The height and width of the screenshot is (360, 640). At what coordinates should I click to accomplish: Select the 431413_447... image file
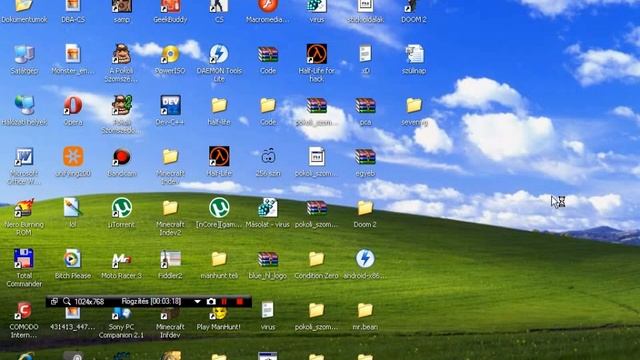coord(73,313)
